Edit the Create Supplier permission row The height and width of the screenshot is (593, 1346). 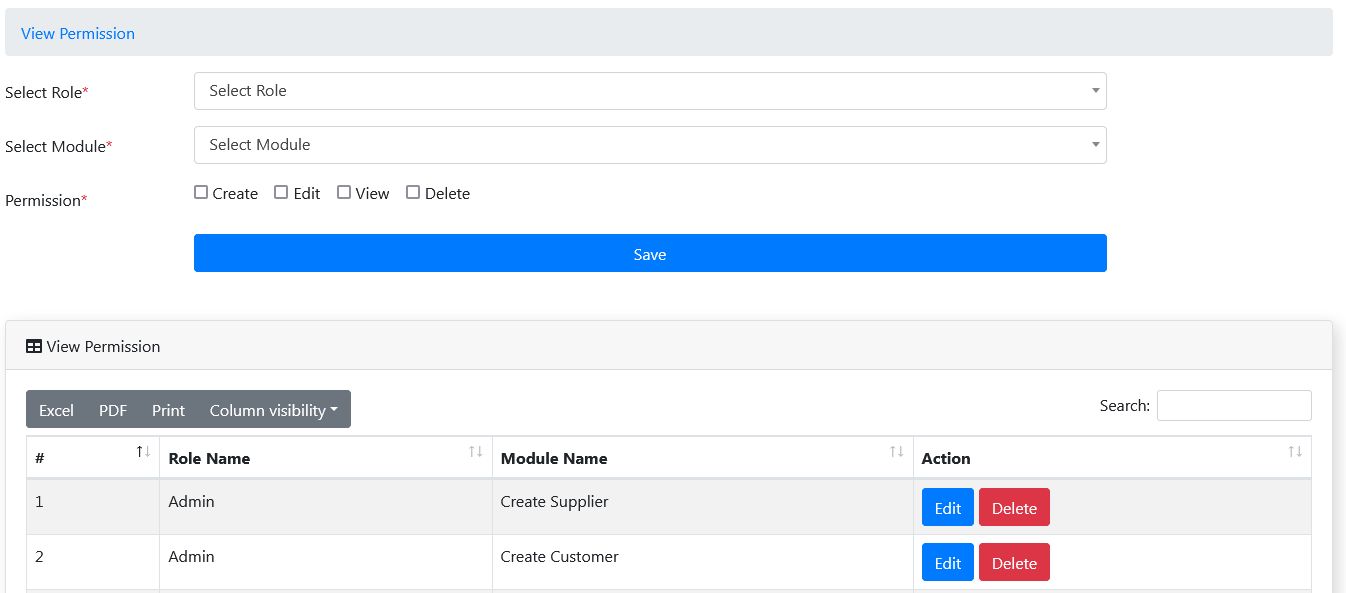tap(947, 508)
